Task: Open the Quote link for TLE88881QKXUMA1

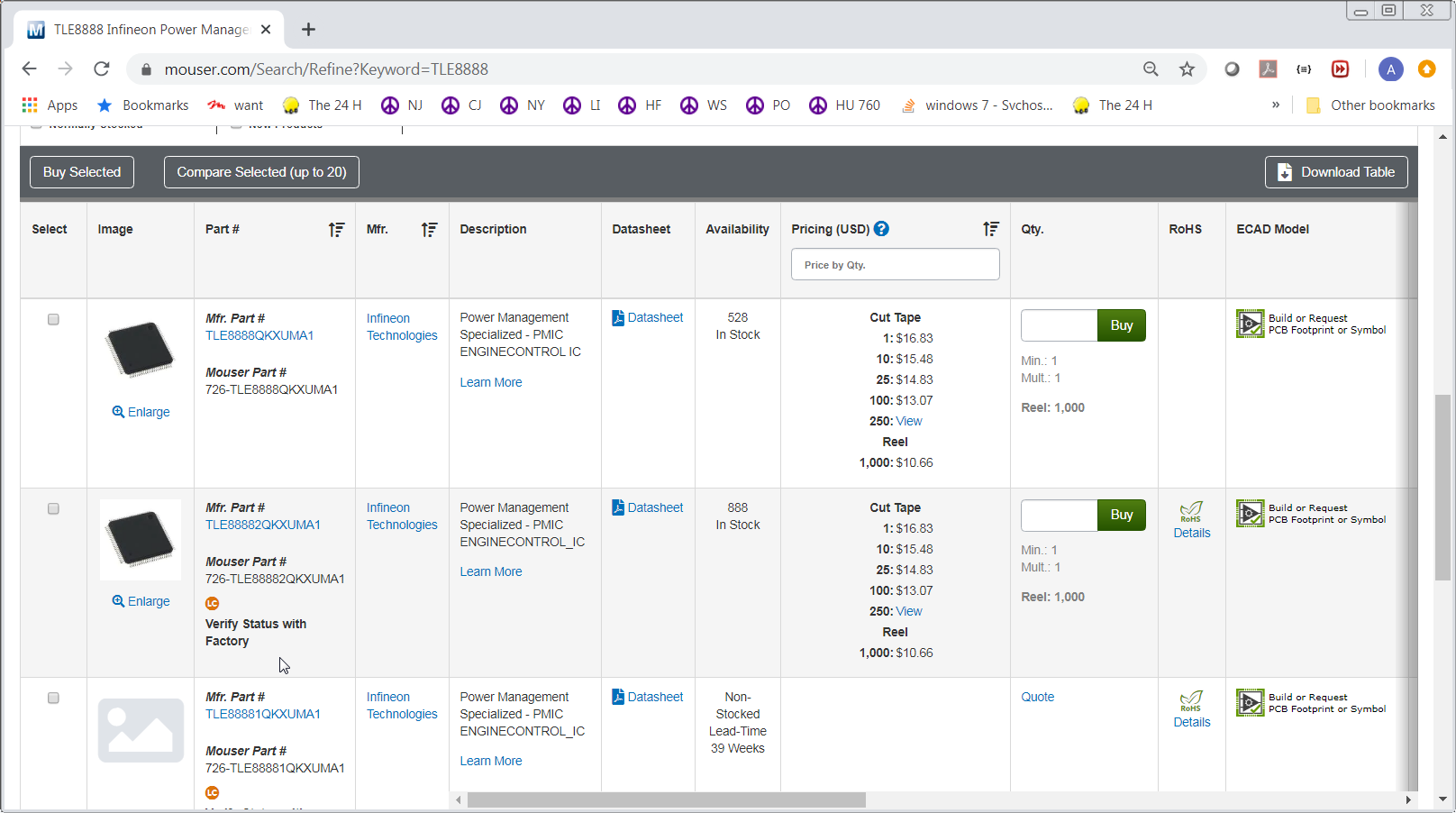Action: pyautogui.click(x=1037, y=697)
